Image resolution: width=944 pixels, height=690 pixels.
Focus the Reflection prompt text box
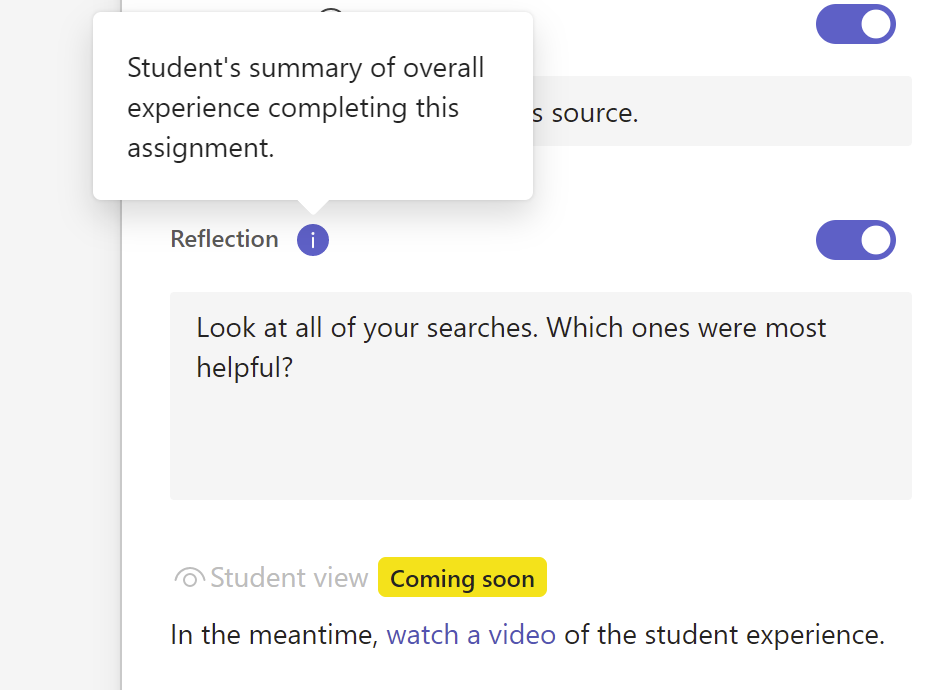[x=540, y=395]
